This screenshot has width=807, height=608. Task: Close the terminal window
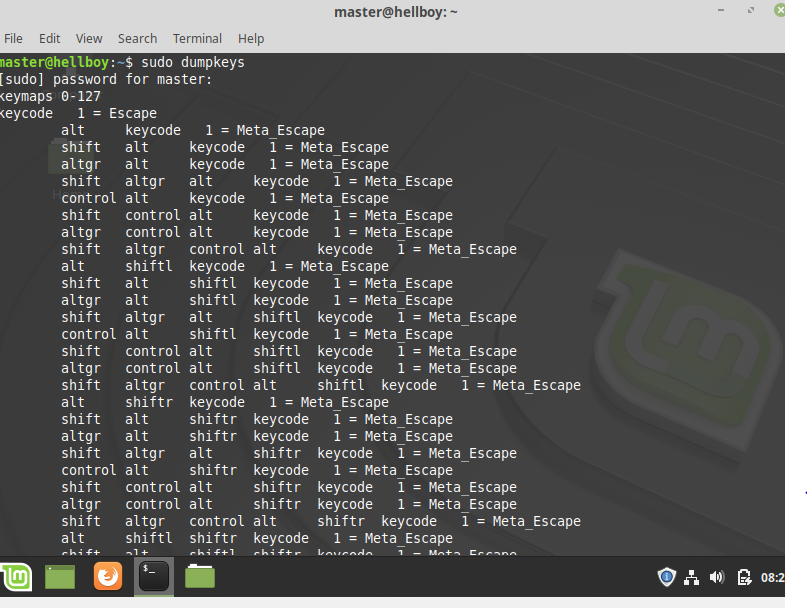click(780, 10)
